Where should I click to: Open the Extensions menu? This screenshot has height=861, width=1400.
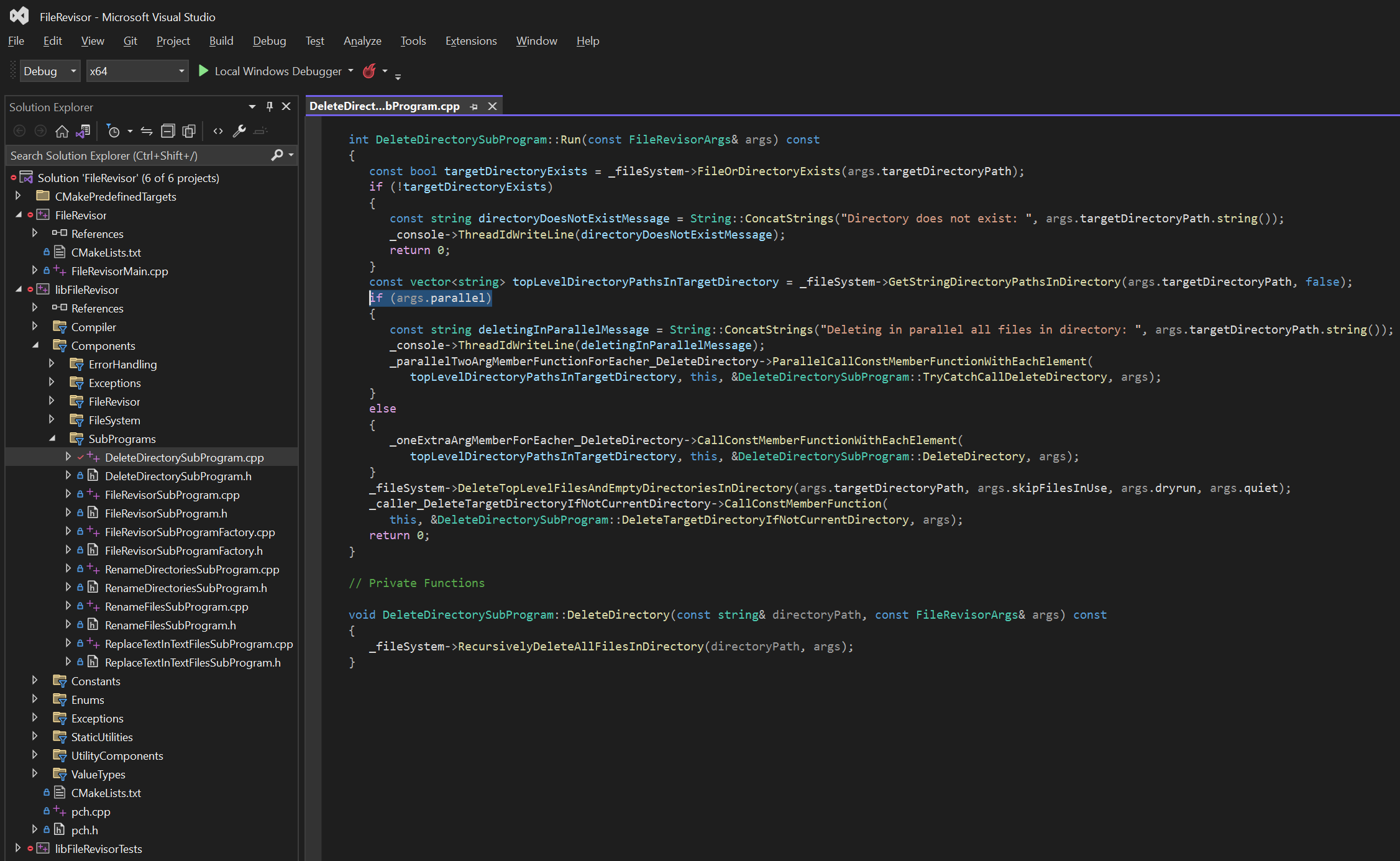point(471,41)
